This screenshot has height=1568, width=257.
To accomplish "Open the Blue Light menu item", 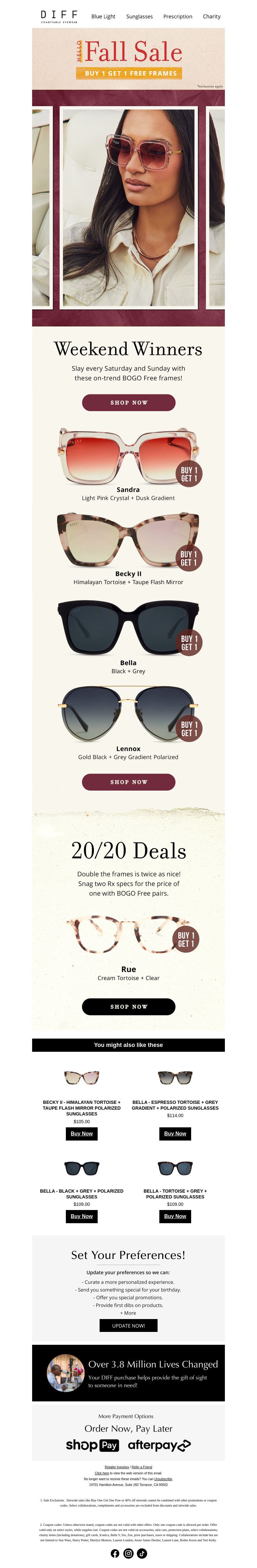I will 103,16.
